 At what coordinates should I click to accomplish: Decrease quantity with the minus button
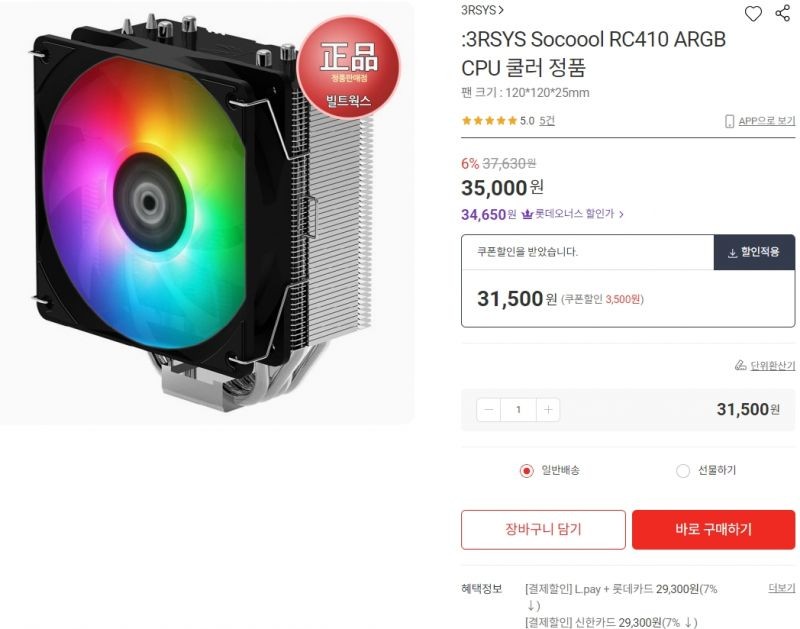click(488, 410)
